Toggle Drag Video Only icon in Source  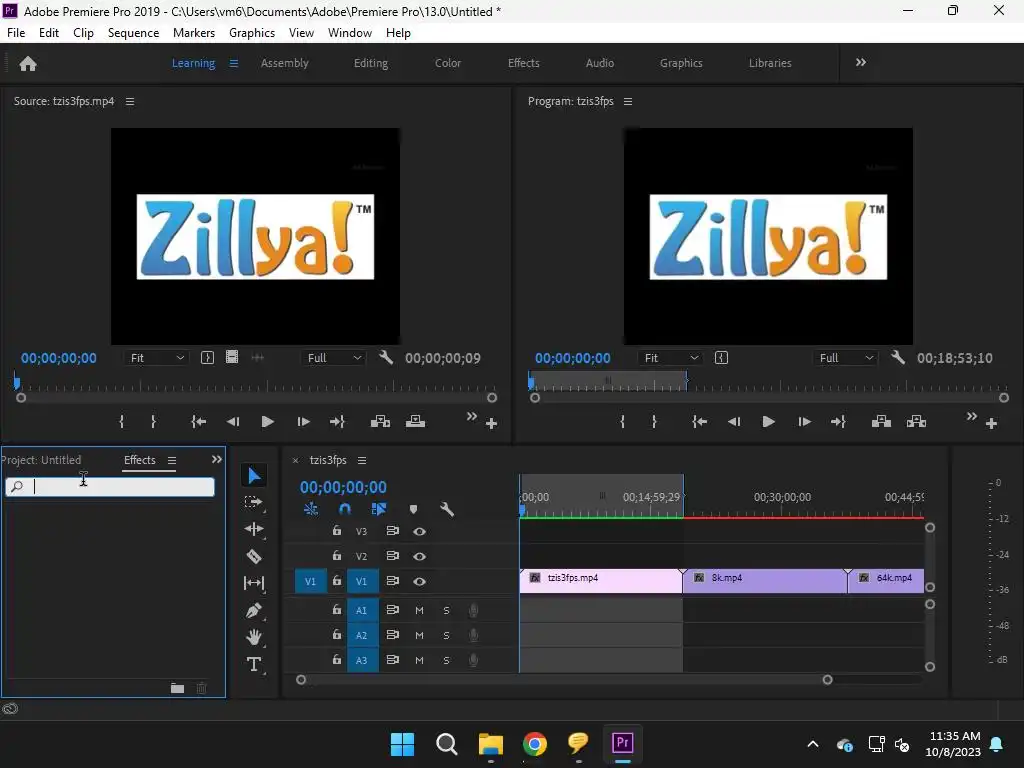(232, 357)
